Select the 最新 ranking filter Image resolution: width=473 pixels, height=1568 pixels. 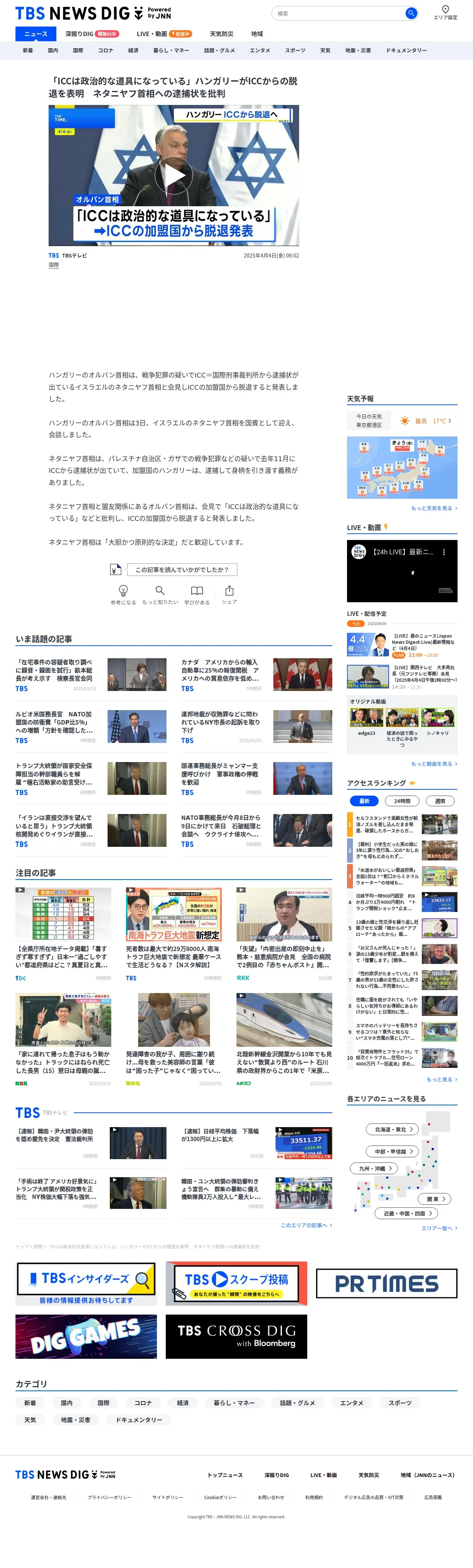point(364,800)
